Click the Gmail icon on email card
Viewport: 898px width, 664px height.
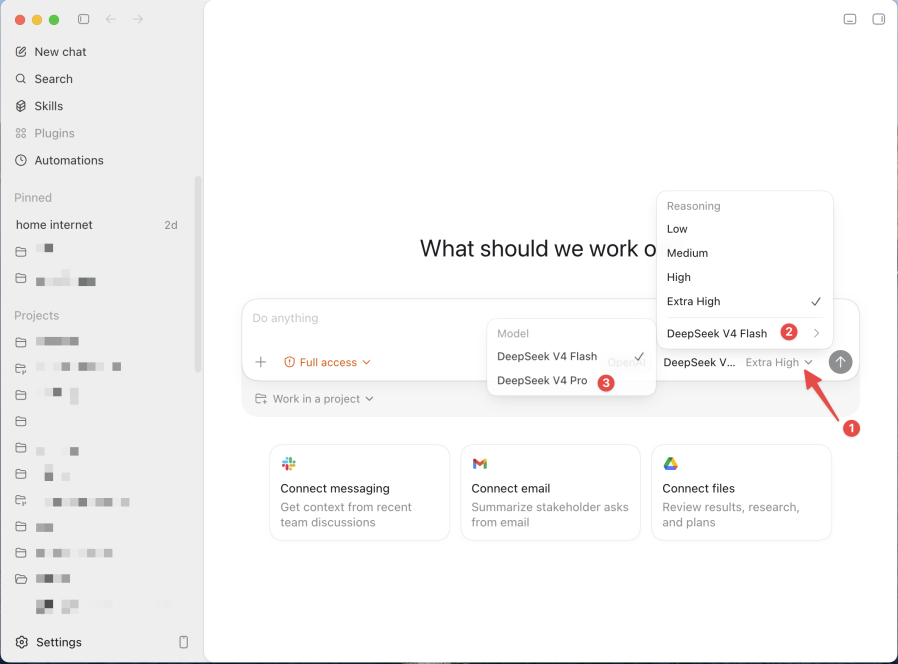(480, 463)
